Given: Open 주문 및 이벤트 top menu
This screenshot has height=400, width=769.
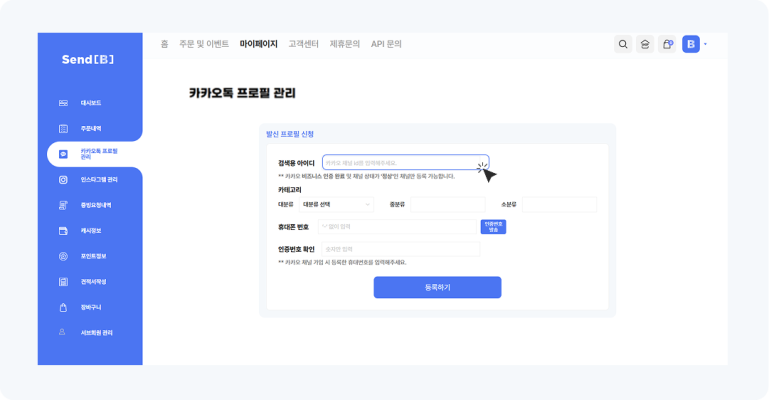Looking at the screenshot, I should tap(204, 44).
